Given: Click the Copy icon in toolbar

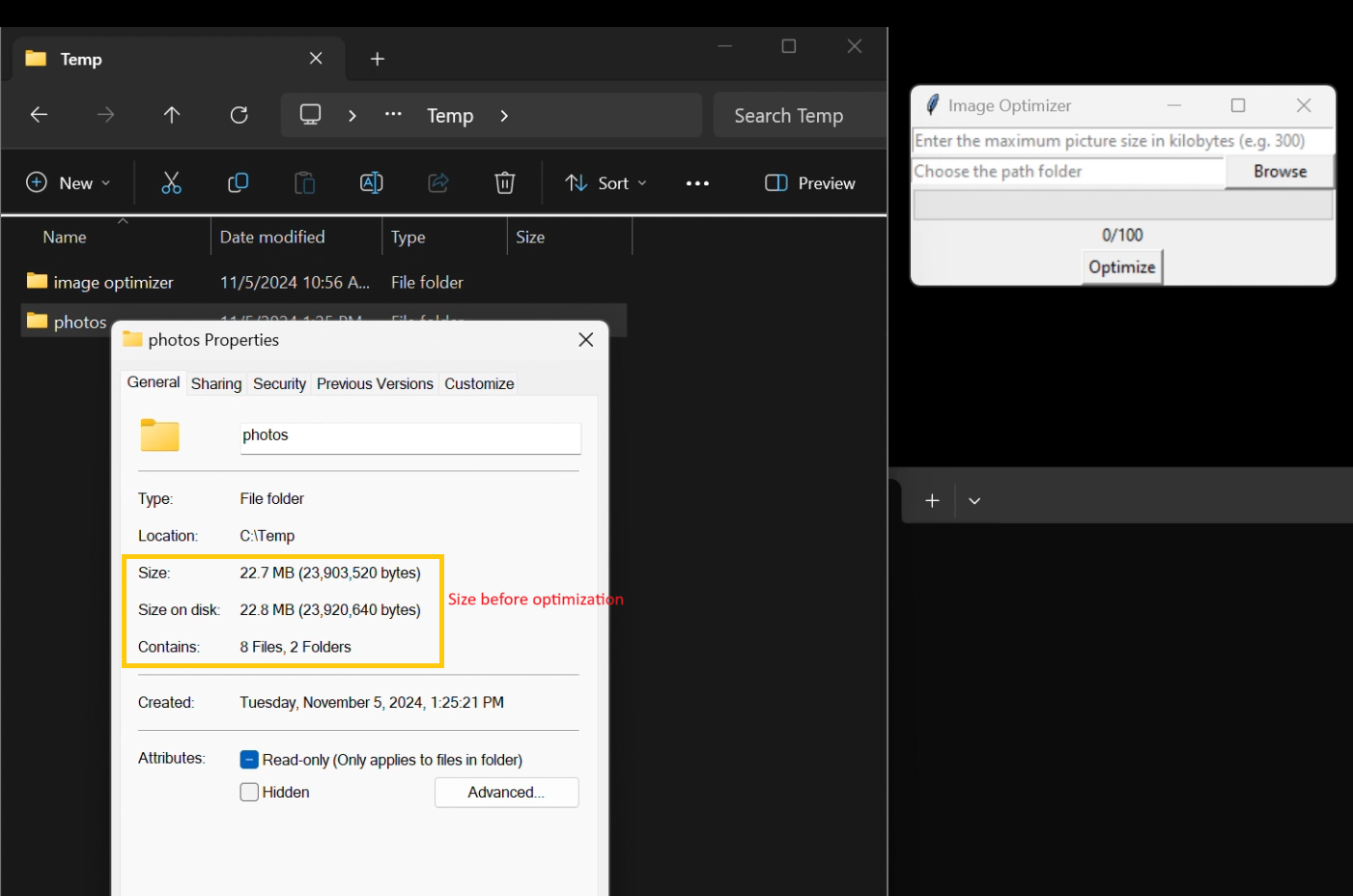Looking at the screenshot, I should (238, 182).
